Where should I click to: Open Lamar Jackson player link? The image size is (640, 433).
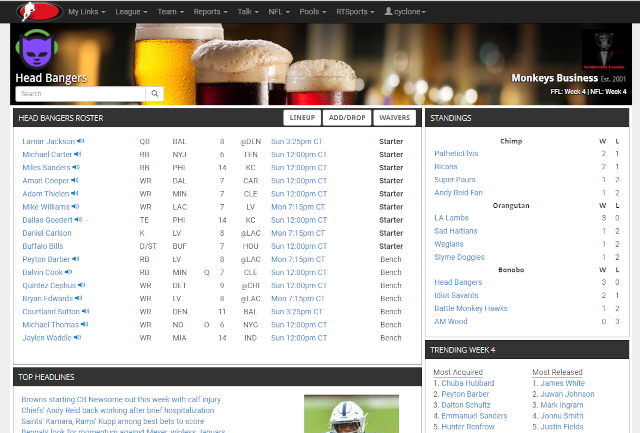(x=49, y=141)
